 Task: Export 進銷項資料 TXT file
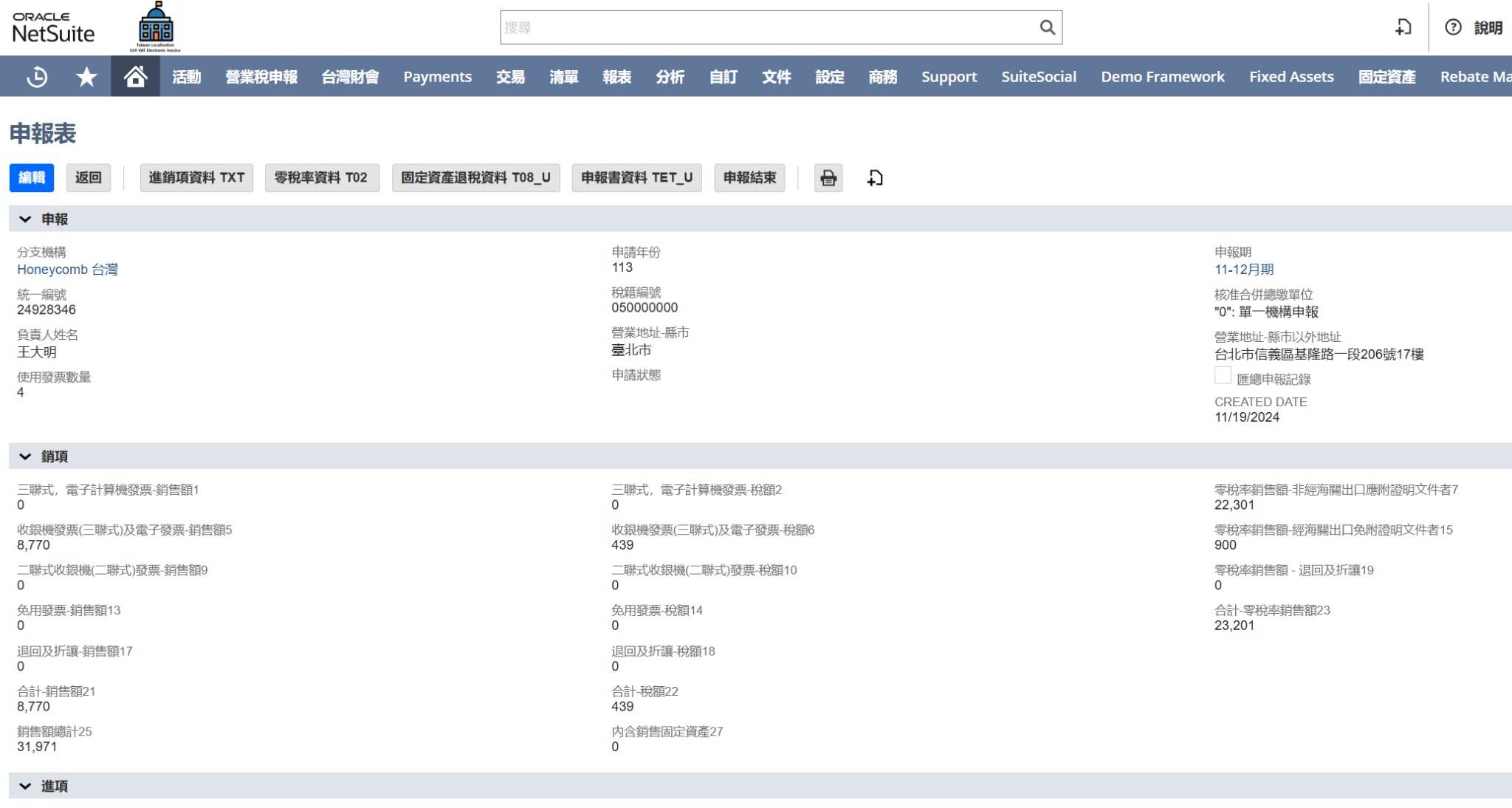pos(196,178)
